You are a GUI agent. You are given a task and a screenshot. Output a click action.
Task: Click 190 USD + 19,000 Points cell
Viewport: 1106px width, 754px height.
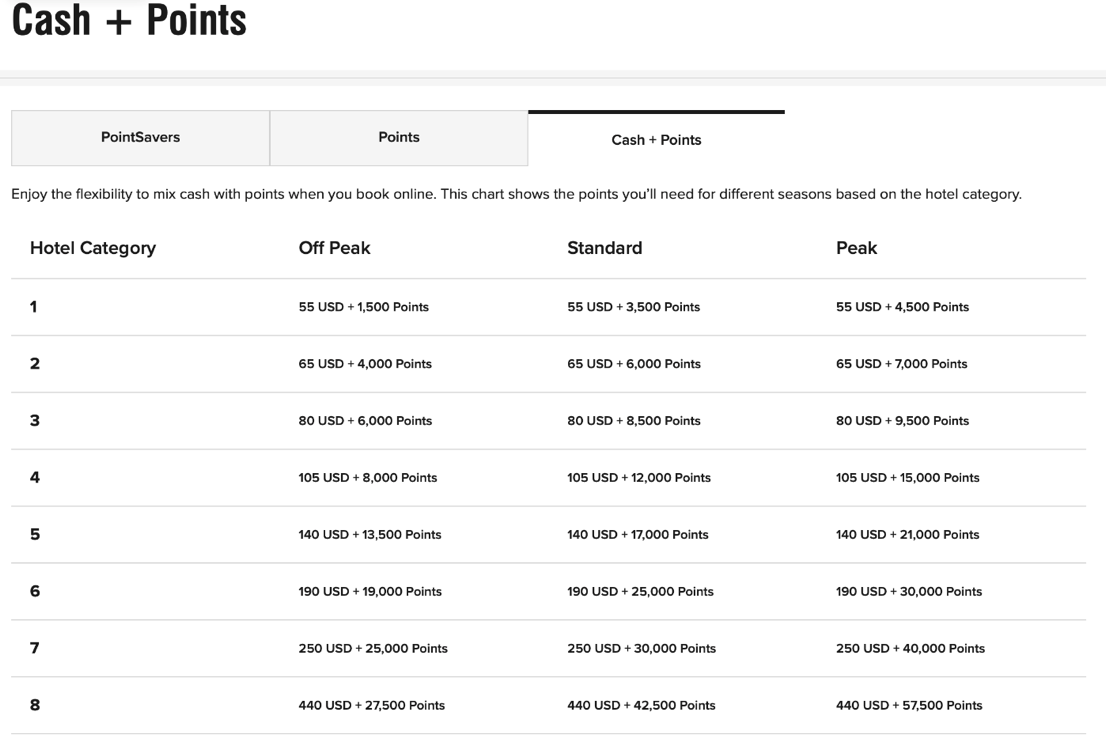pos(369,591)
